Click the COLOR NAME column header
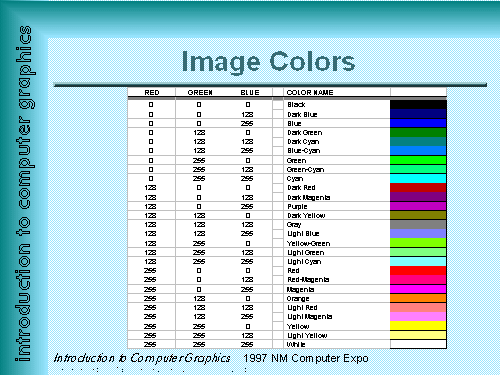The image size is (500, 375). tap(310, 93)
